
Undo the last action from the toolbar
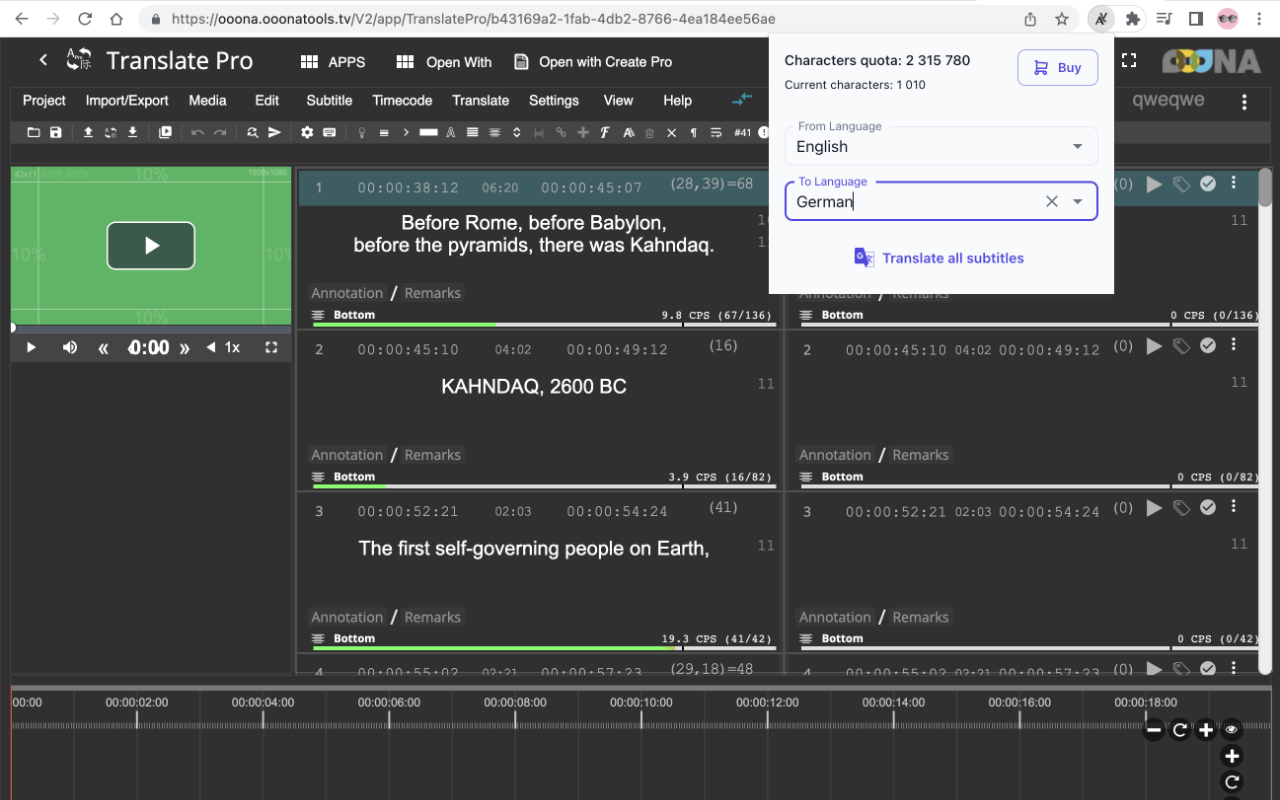(x=197, y=132)
